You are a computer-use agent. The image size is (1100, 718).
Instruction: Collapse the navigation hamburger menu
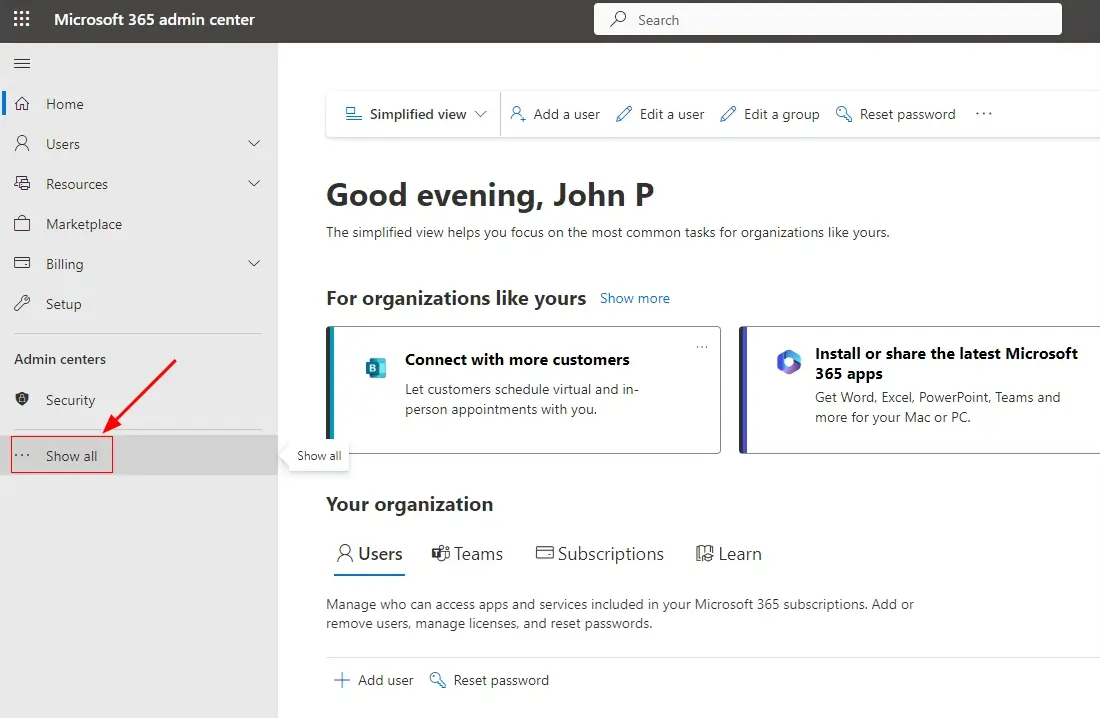pos(22,64)
